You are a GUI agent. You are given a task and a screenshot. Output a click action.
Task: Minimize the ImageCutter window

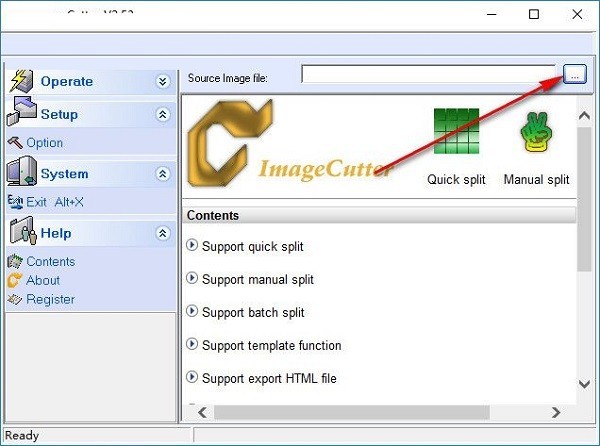[492, 15]
